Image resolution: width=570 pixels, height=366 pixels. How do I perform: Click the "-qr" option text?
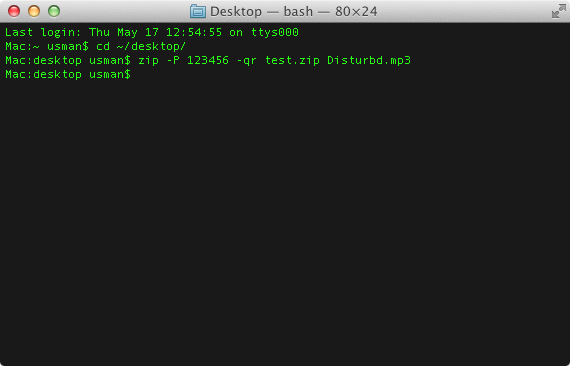tap(246, 60)
